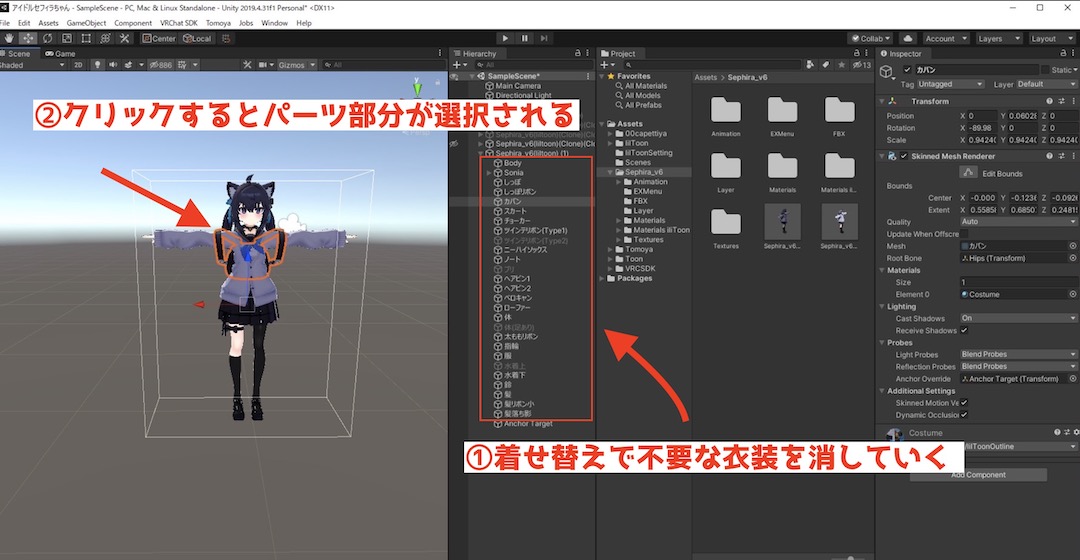Open the Account dropdown
Screen dimensions: 1080x560
click(946, 39)
